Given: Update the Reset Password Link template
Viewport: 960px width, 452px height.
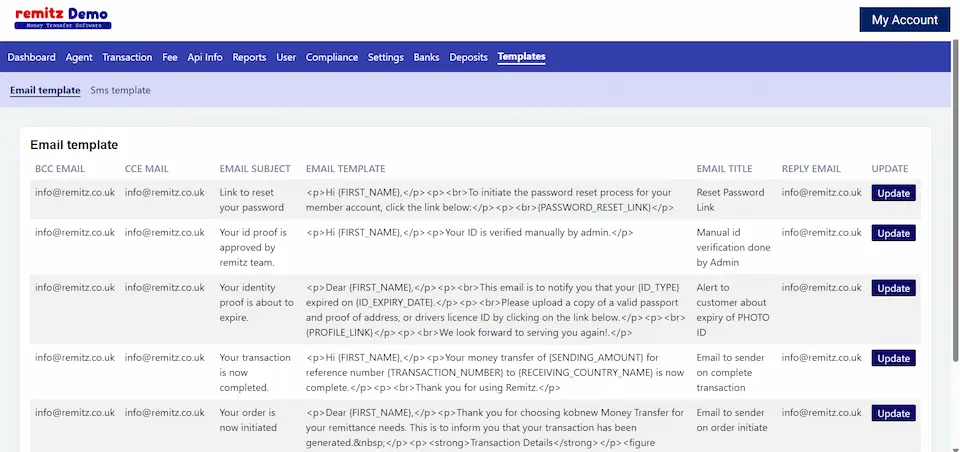Looking at the screenshot, I should pos(893,193).
